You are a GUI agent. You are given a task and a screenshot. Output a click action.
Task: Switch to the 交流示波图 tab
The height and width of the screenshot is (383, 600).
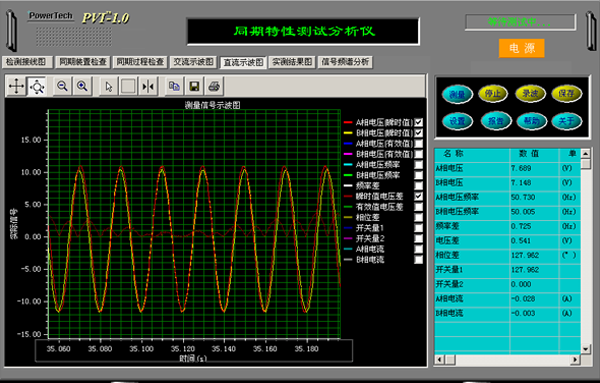point(194,62)
